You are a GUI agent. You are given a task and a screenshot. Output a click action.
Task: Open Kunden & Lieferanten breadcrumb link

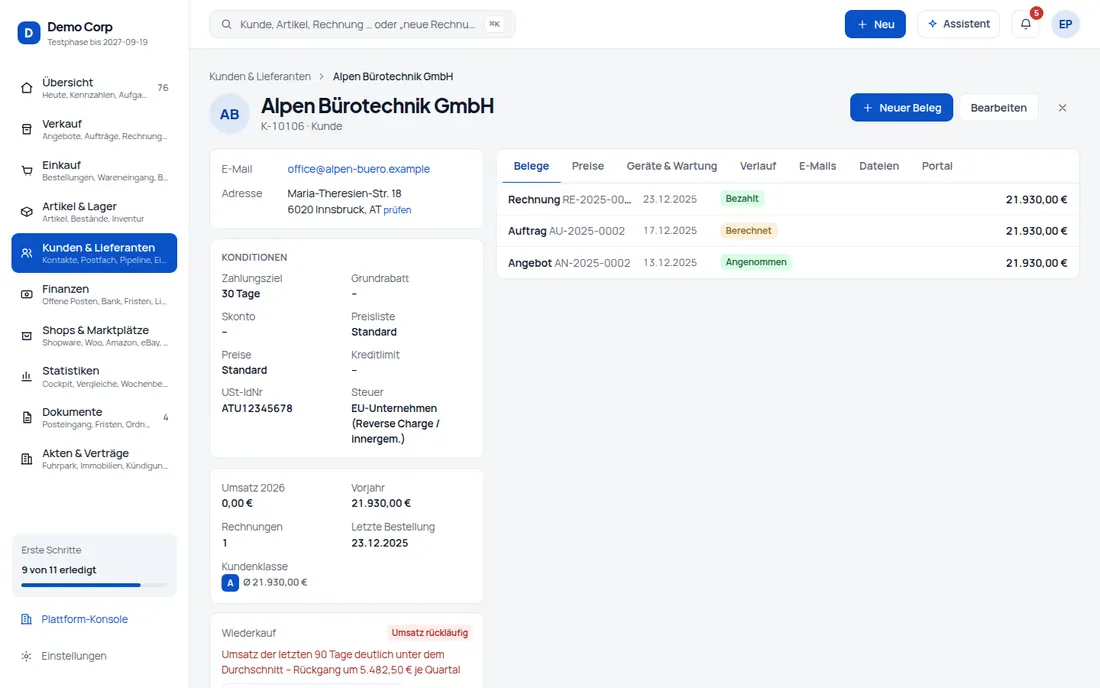point(260,76)
